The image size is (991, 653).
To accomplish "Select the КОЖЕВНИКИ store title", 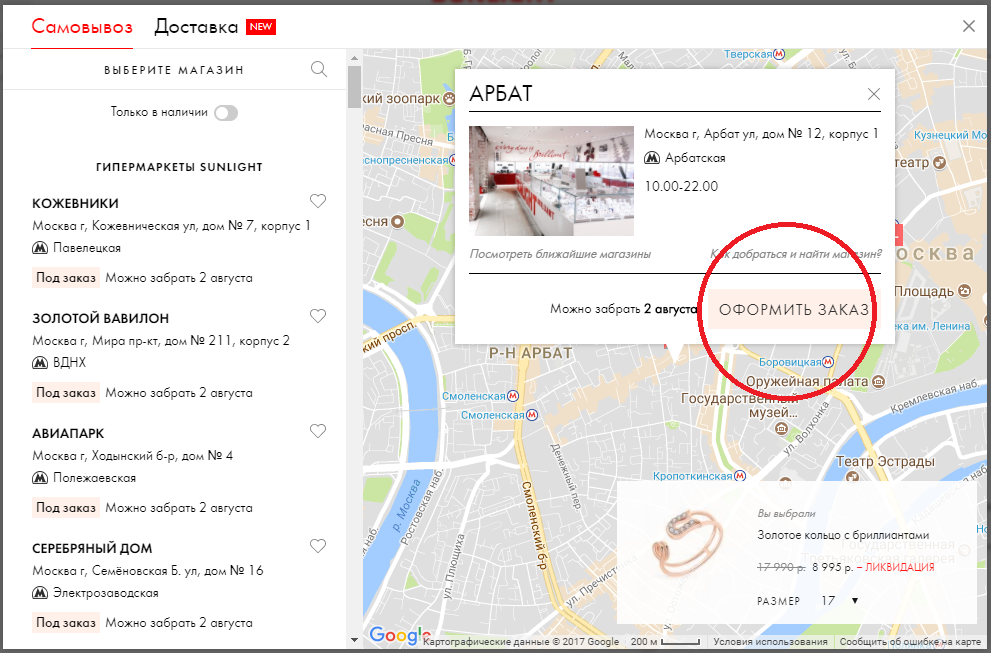I will tap(75, 204).
